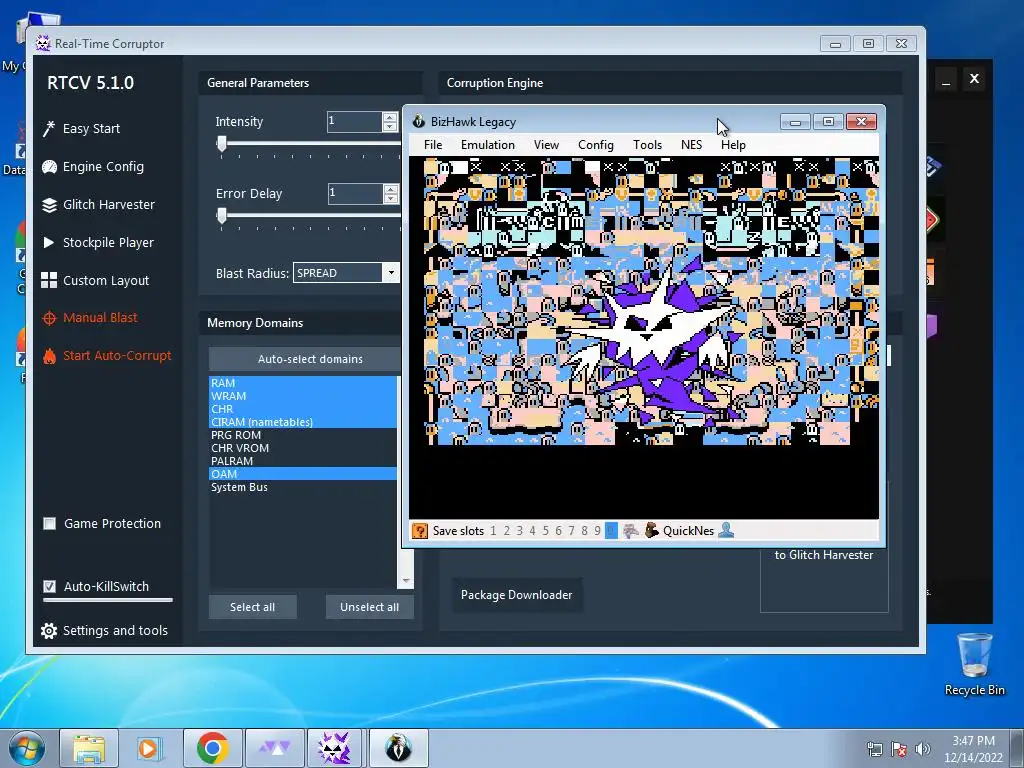Image resolution: width=1024 pixels, height=768 pixels.
Task: Click the purple triangles taskbar icon
Action: coord(274,748)
